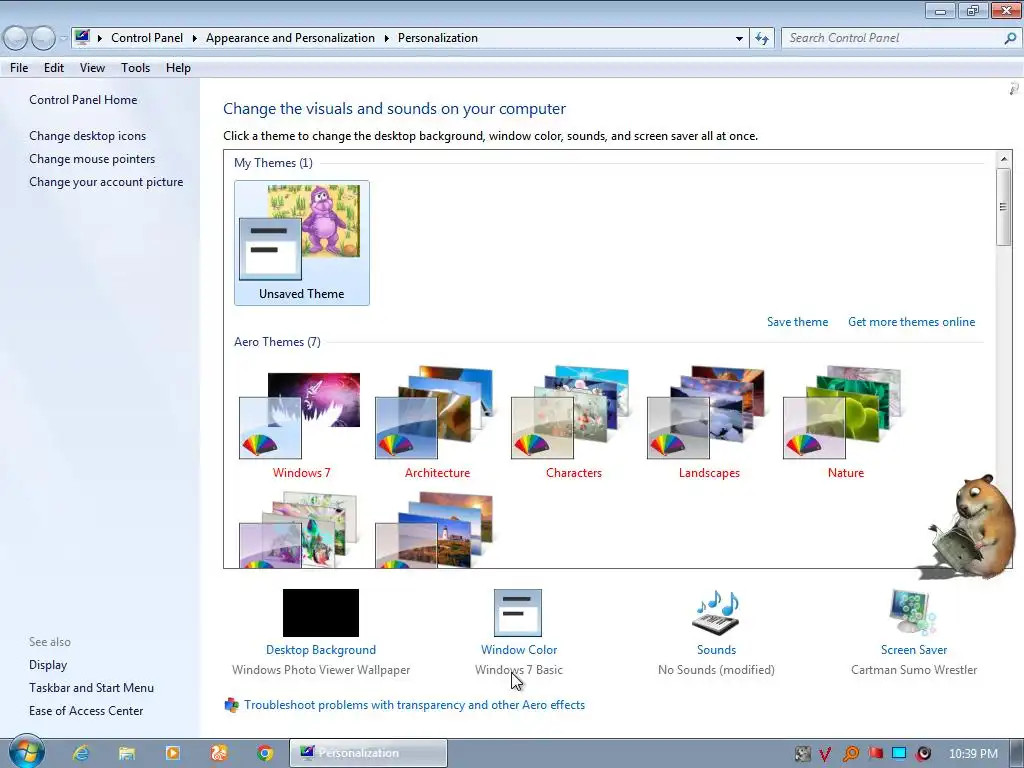Focus the Search Control Panel field
This screenshot has height=768, width=1024.
[891, 38]
